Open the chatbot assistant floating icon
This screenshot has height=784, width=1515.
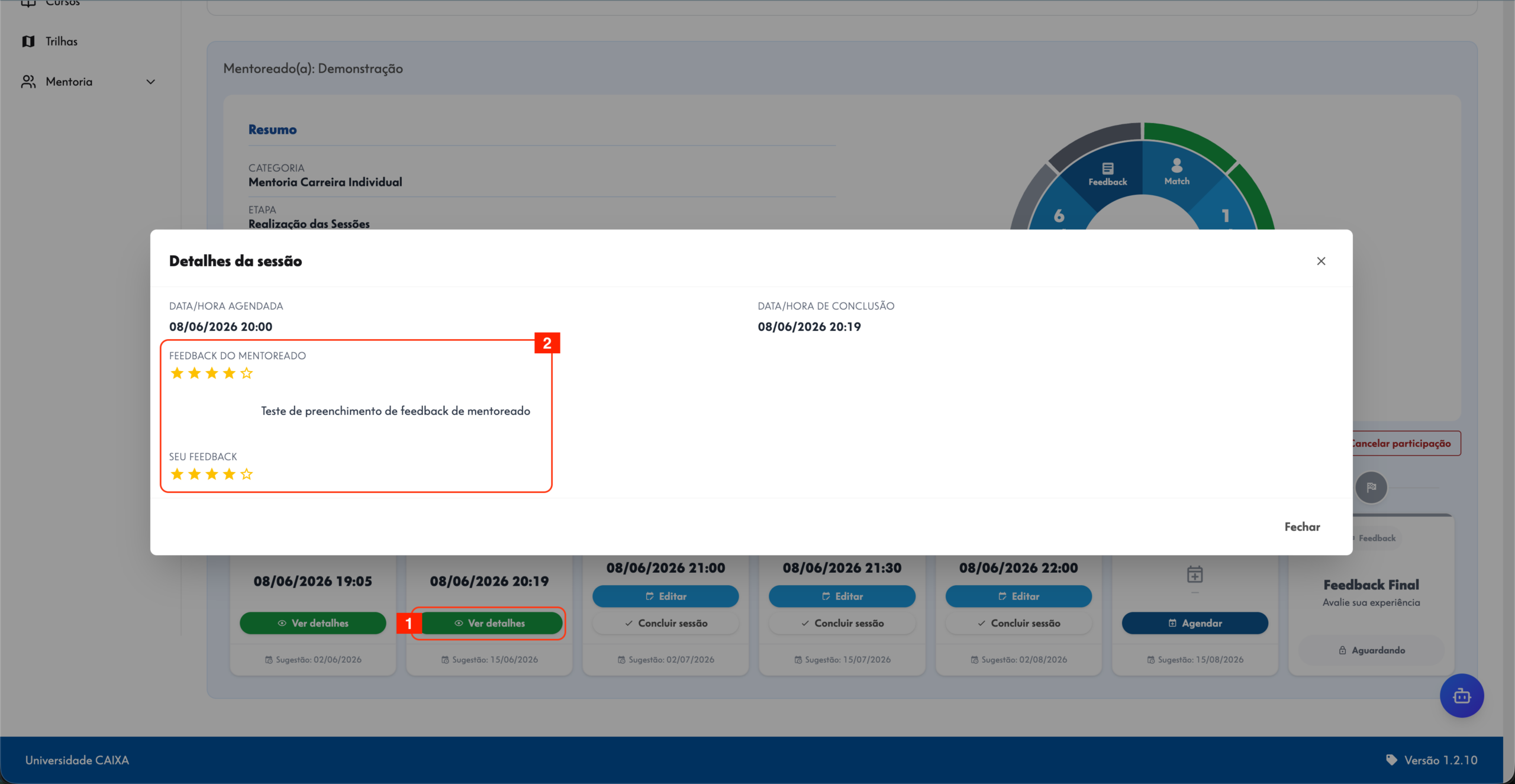[x=1462, y=696]
